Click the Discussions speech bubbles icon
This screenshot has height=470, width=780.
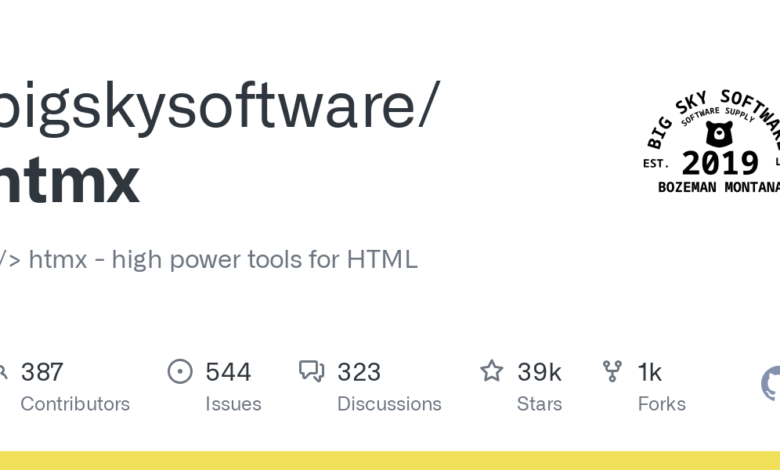[312, 372]
